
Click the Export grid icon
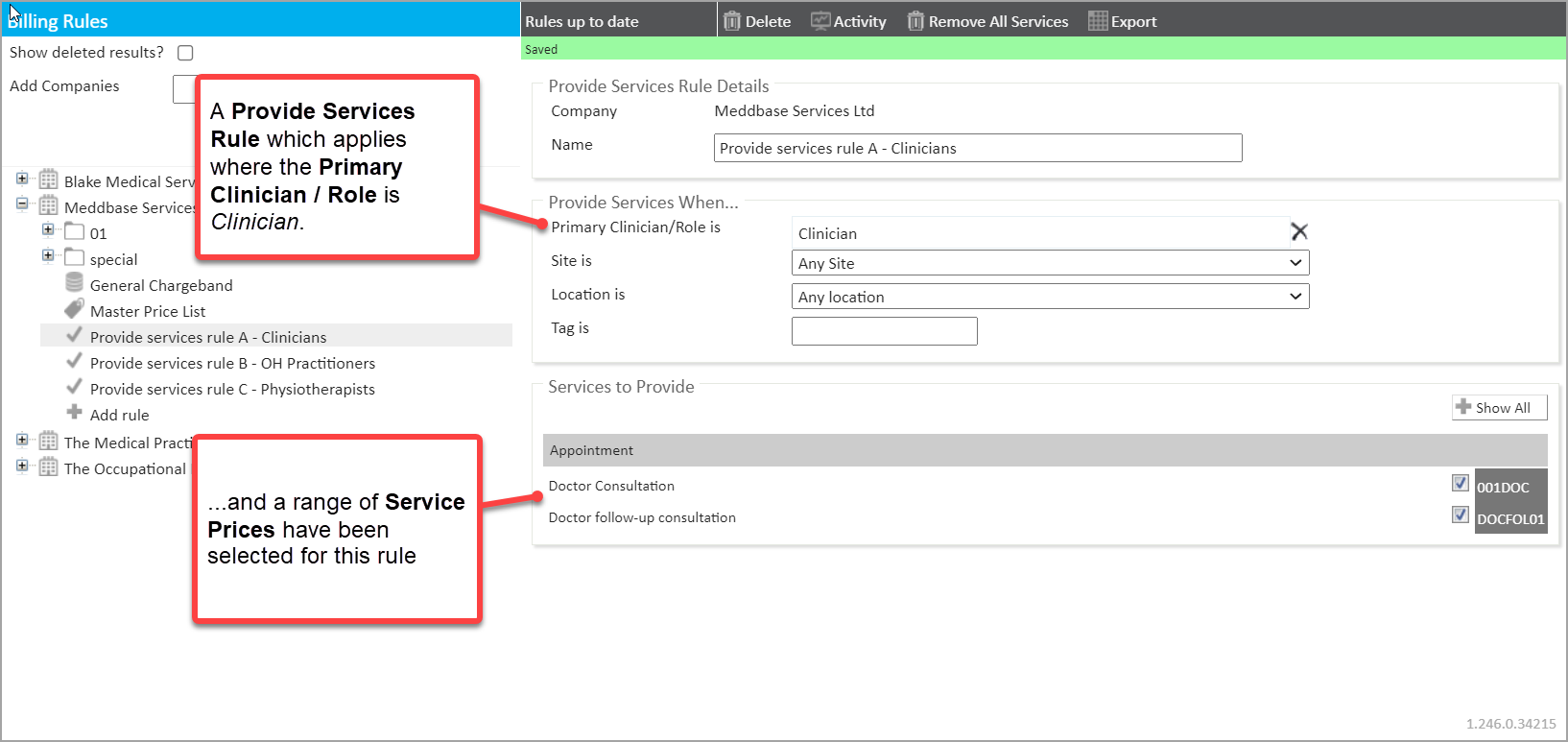1098,21
